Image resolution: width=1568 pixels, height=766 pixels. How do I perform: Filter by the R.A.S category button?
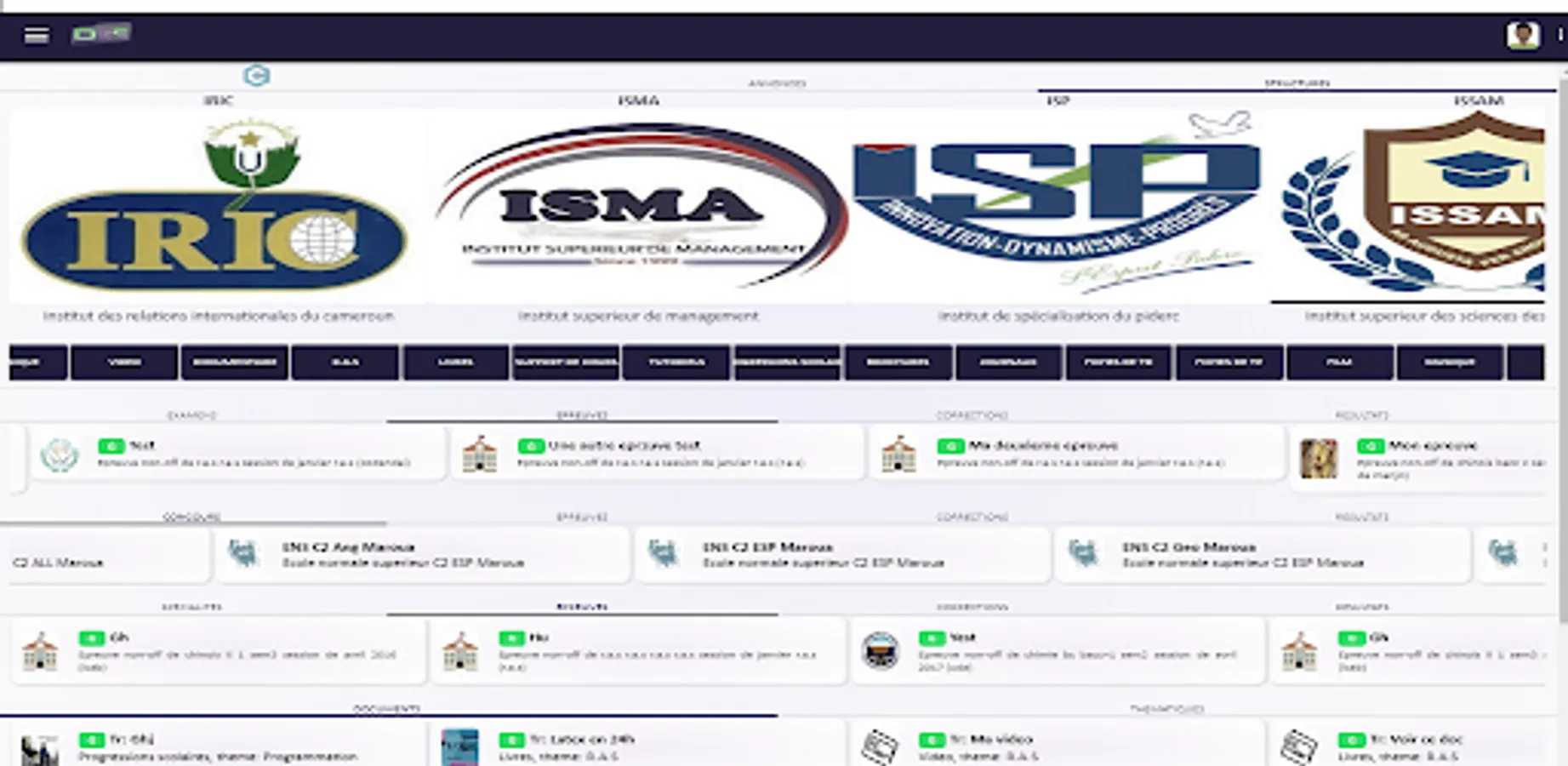pos(345,363)
